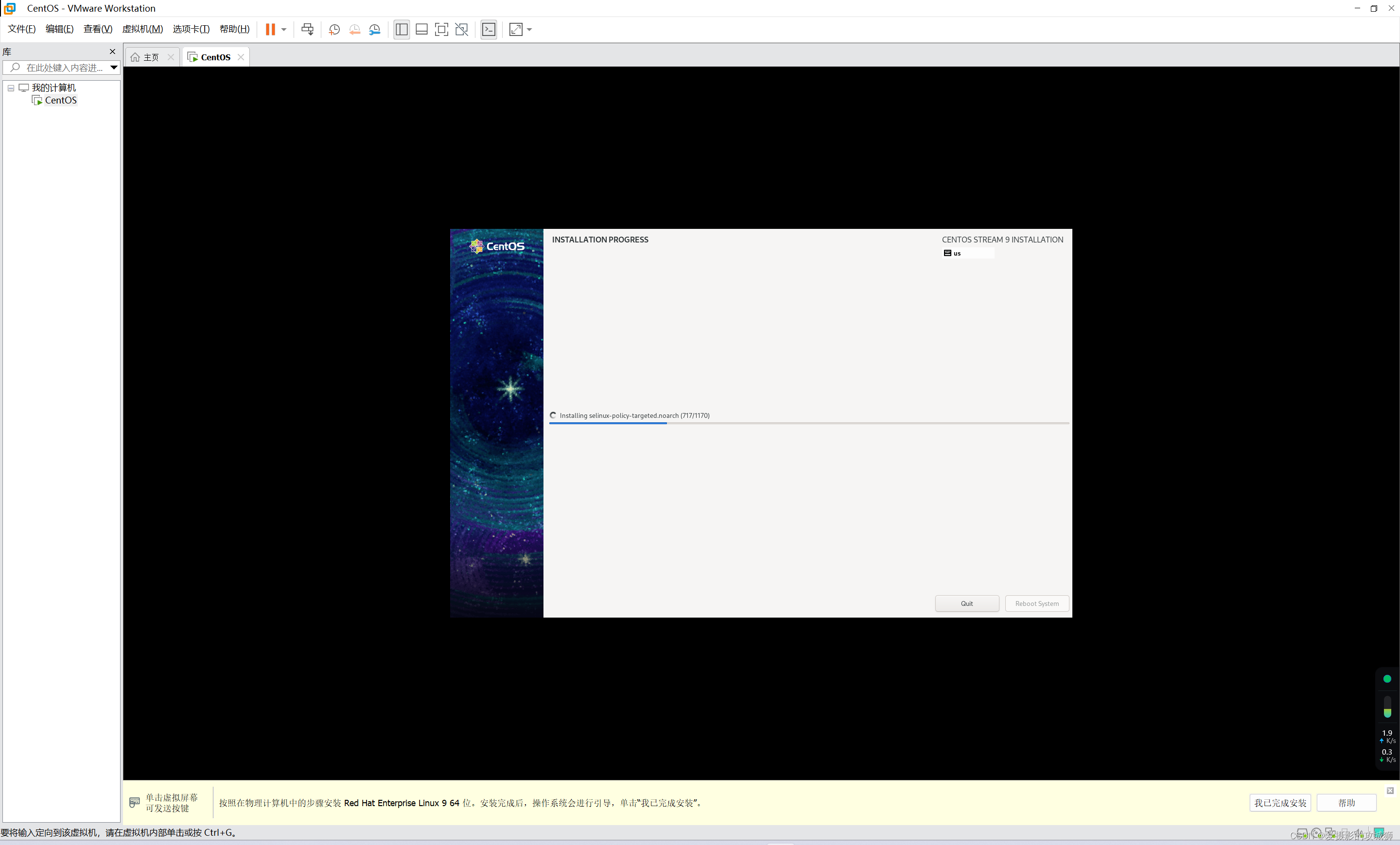Toggle the console view icon
Screen dimensions: 1400x845
pyautogui.click(x=489, y=30)
